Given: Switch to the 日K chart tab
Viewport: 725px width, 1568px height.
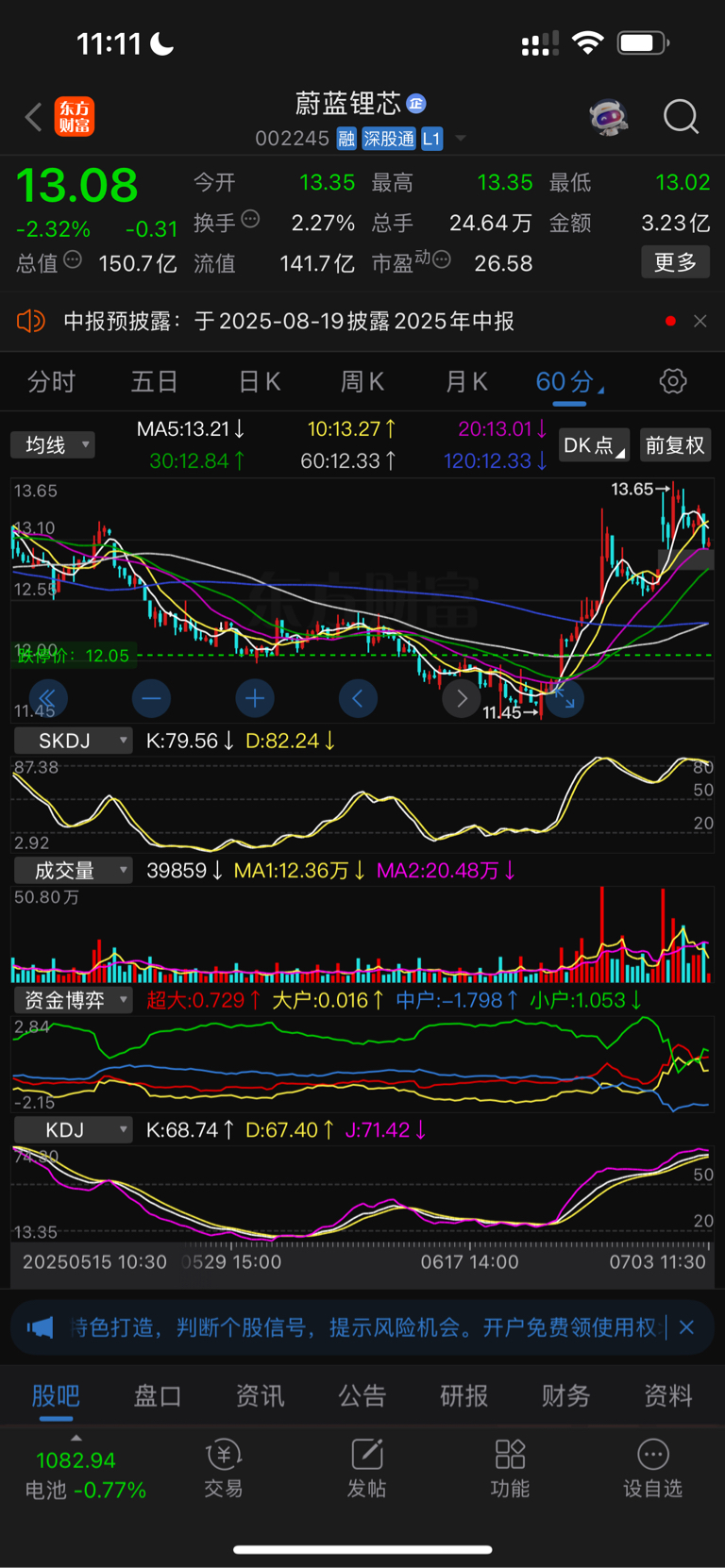Looking at the screenshot, I should pos(259,381).
